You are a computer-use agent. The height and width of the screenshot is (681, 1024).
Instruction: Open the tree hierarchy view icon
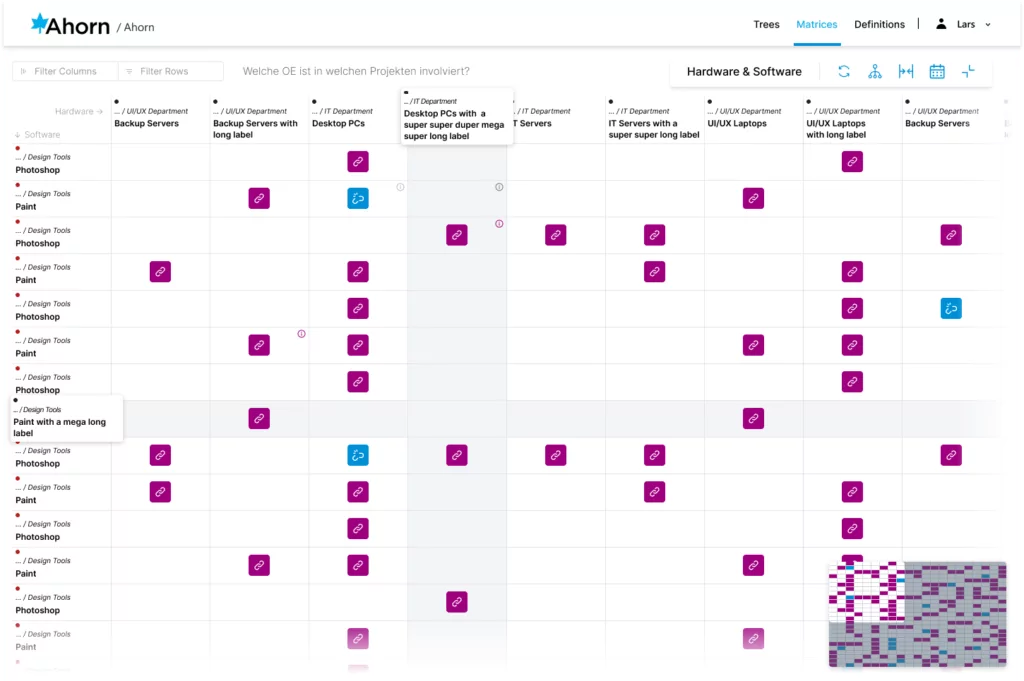tap(874, 71)
